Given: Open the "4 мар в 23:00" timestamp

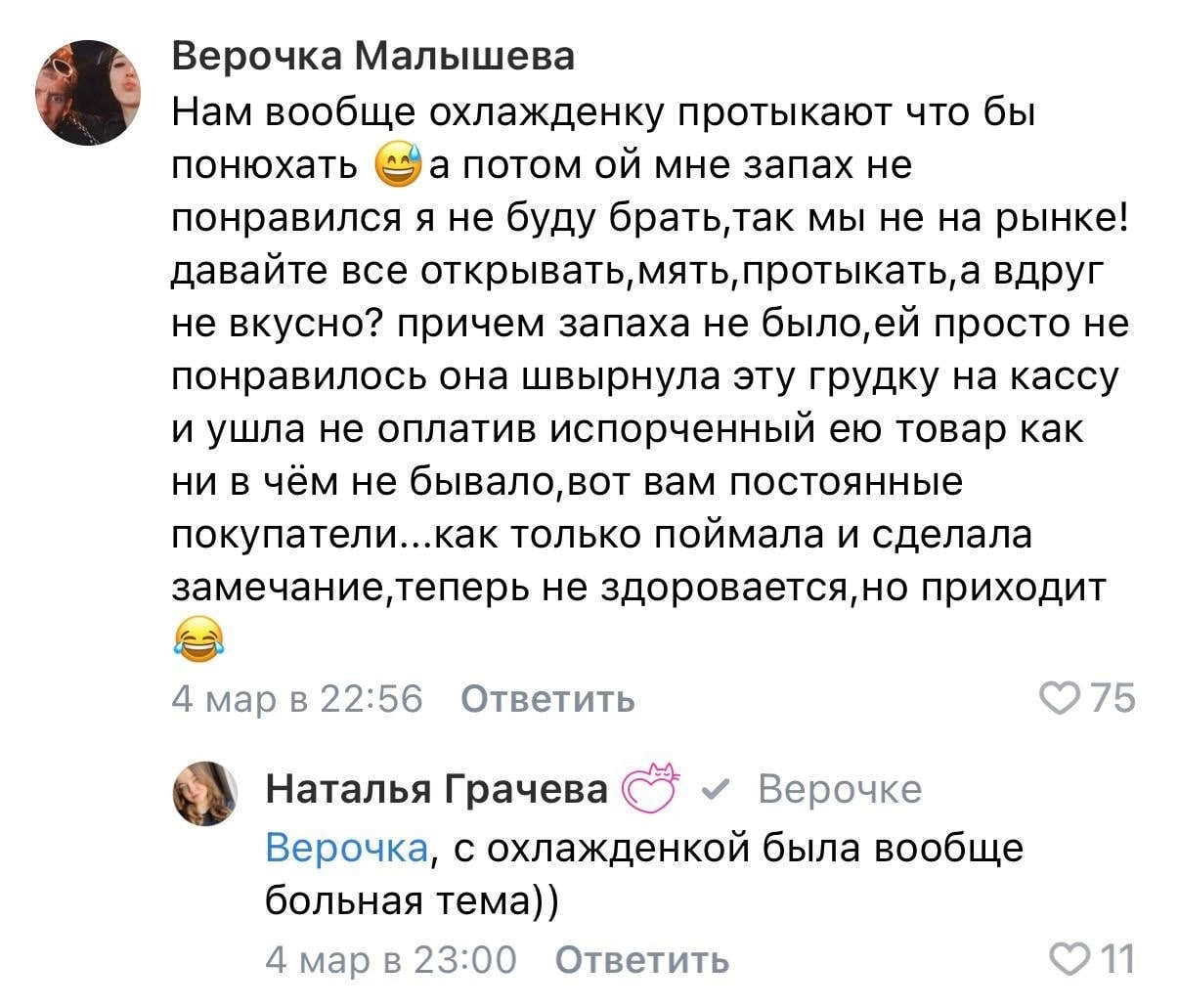Looking at the screenshot, I should pos(391,960).
